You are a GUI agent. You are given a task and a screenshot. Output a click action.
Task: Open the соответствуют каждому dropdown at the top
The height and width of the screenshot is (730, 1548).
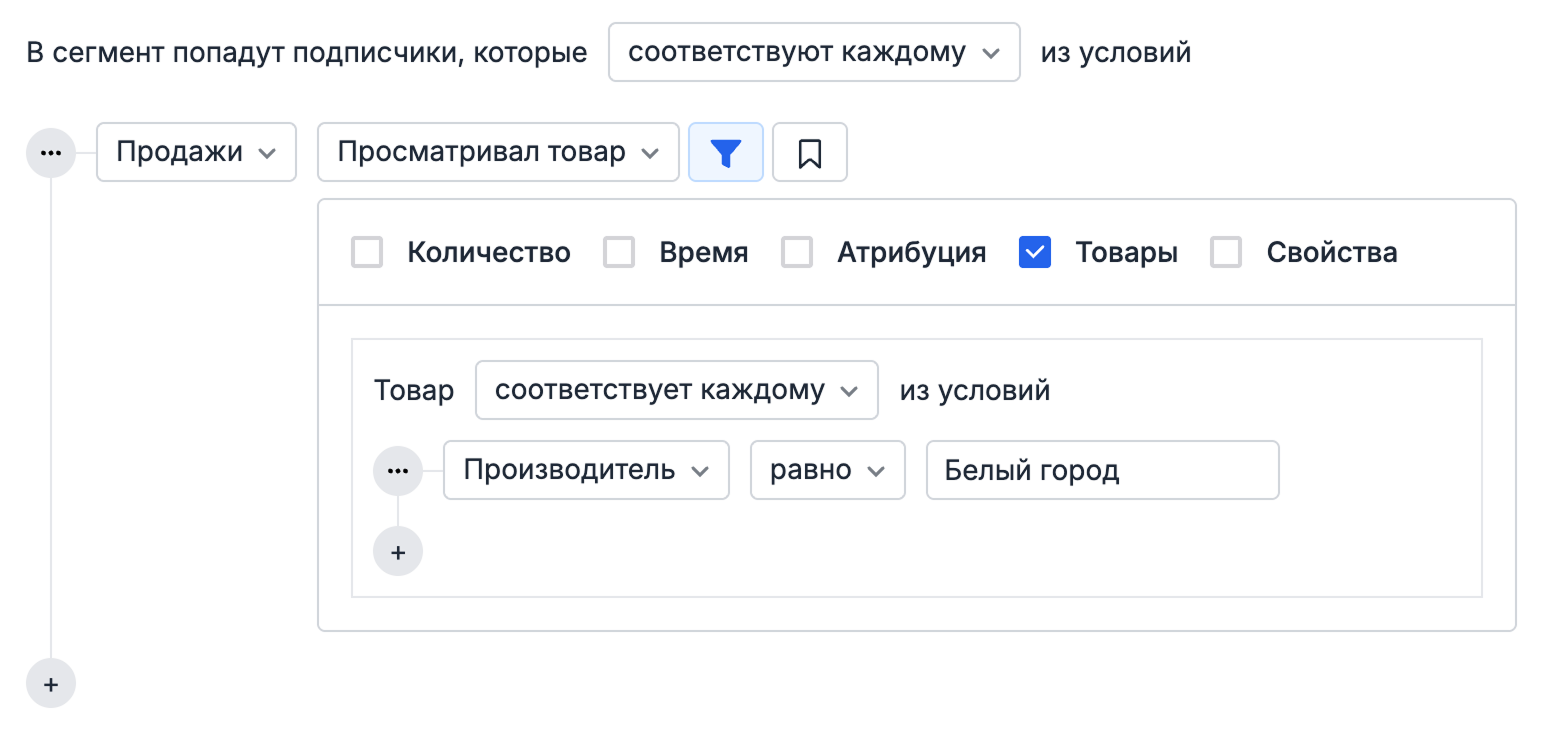[813, 52]
